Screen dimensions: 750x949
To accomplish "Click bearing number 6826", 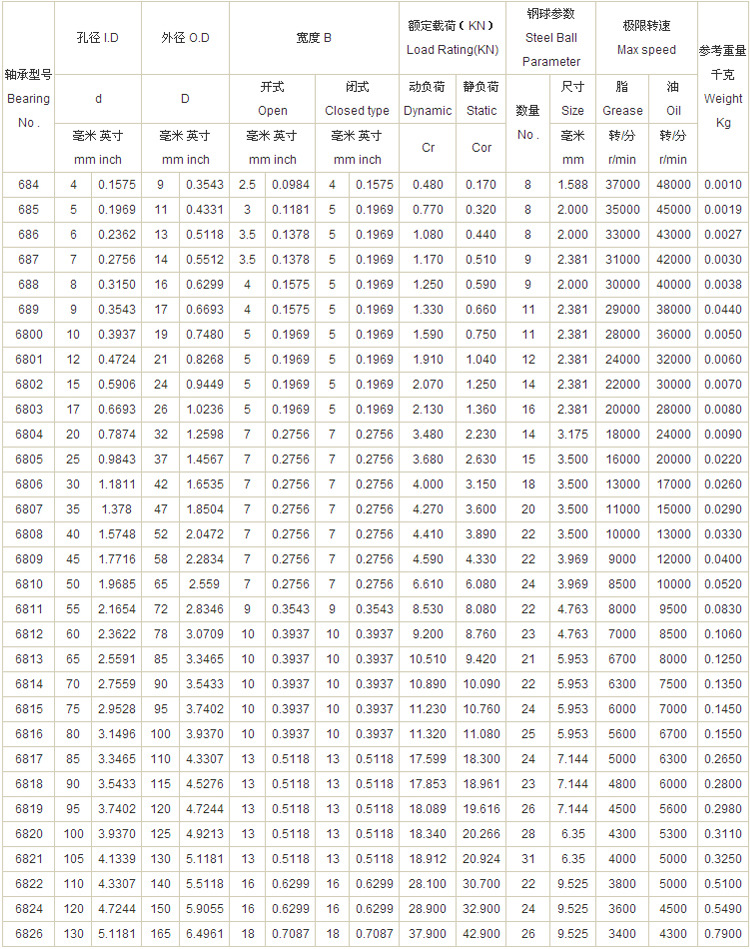I will 28,934.
